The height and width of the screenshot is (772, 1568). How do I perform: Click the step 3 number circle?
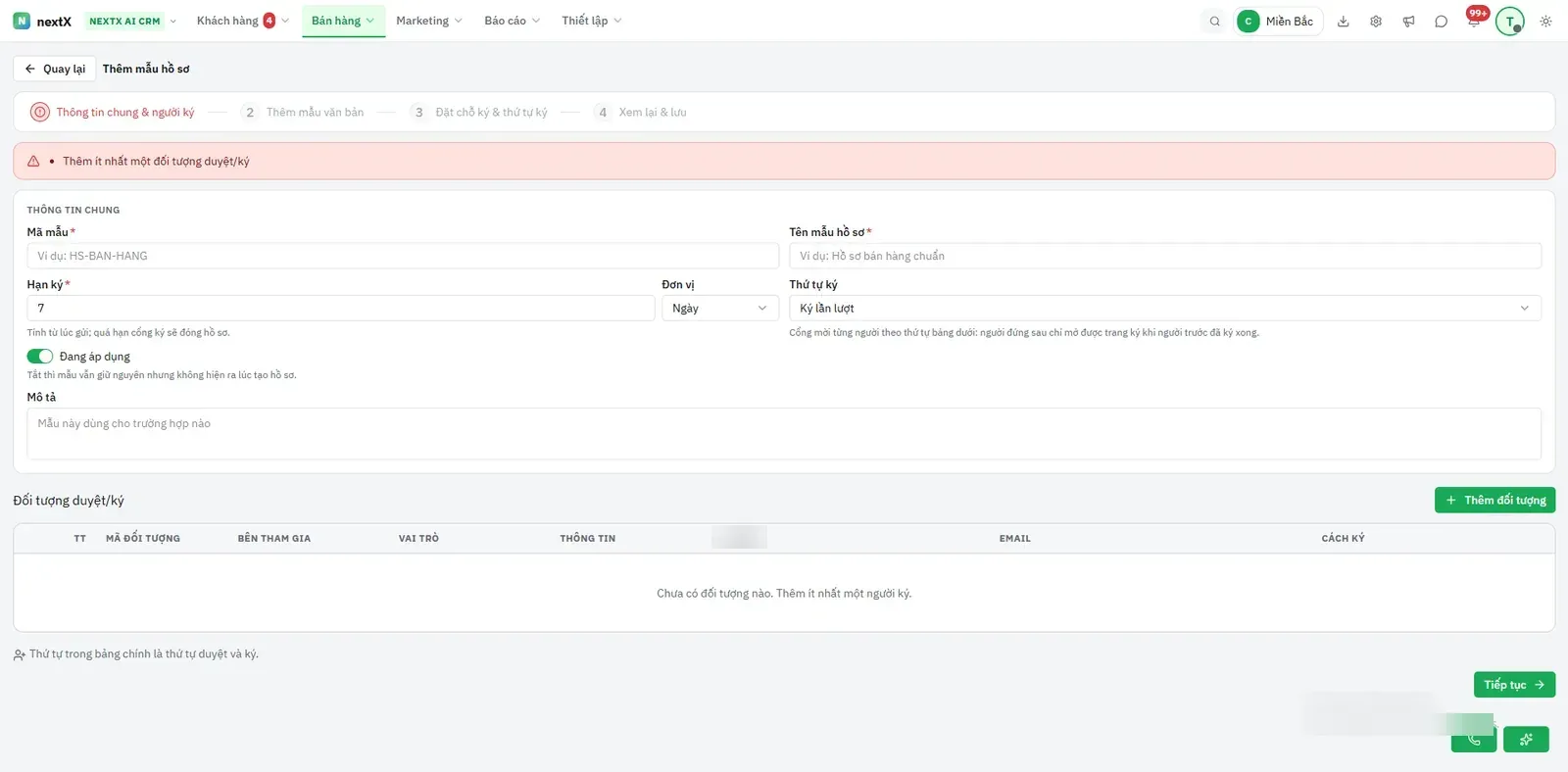[x=419, y=112]
